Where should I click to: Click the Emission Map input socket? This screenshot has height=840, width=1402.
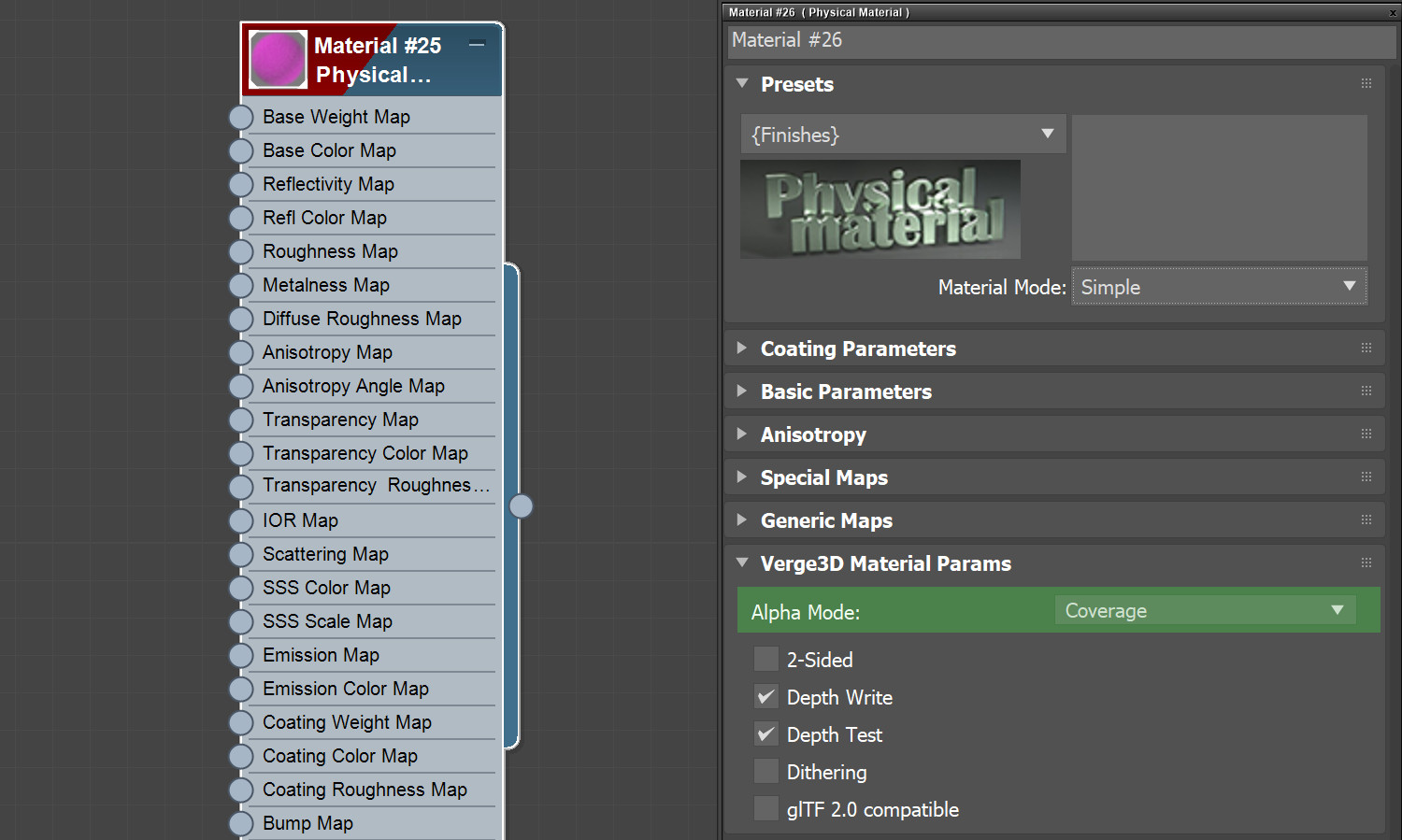coord(241,655)
